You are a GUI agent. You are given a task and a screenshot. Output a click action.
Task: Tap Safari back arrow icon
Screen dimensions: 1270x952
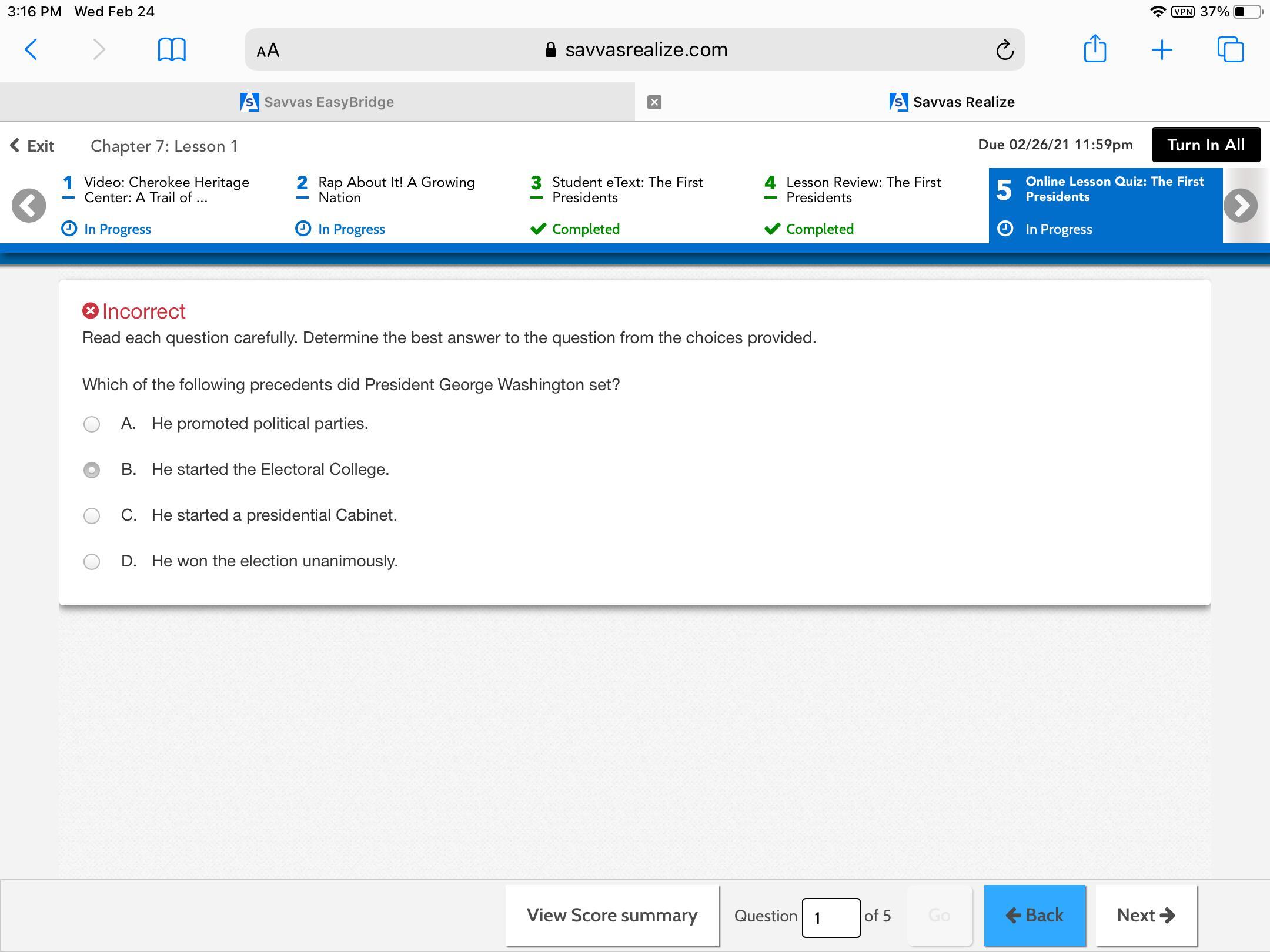point(31,49)
